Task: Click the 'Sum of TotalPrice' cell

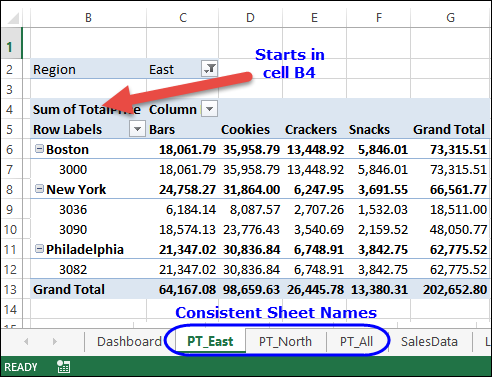Action: coord(88,109)
